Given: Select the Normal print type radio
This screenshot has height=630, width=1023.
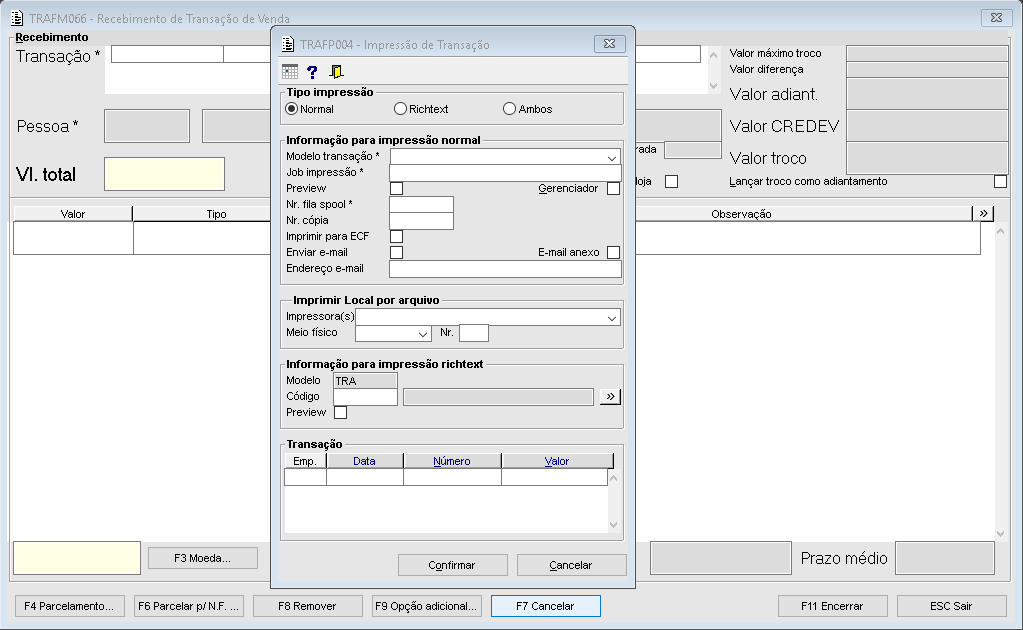Looking at the screenshot, I should tap(292, 109).
